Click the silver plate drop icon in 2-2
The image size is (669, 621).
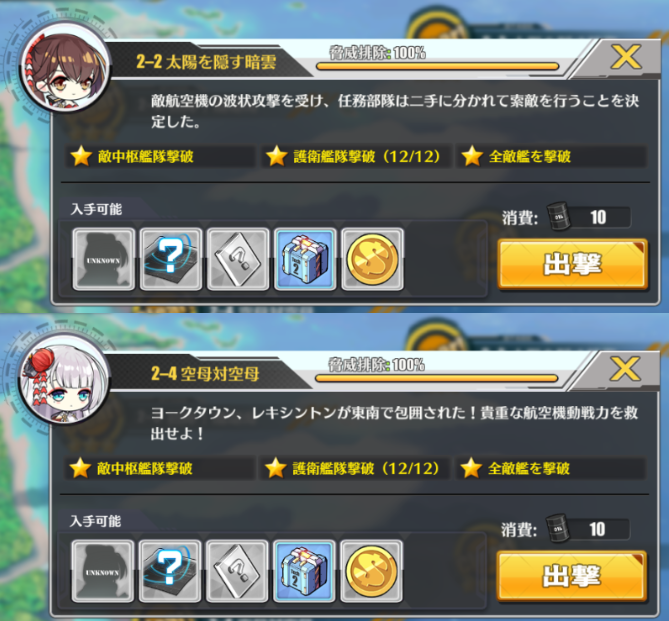(x=238, y=259)
